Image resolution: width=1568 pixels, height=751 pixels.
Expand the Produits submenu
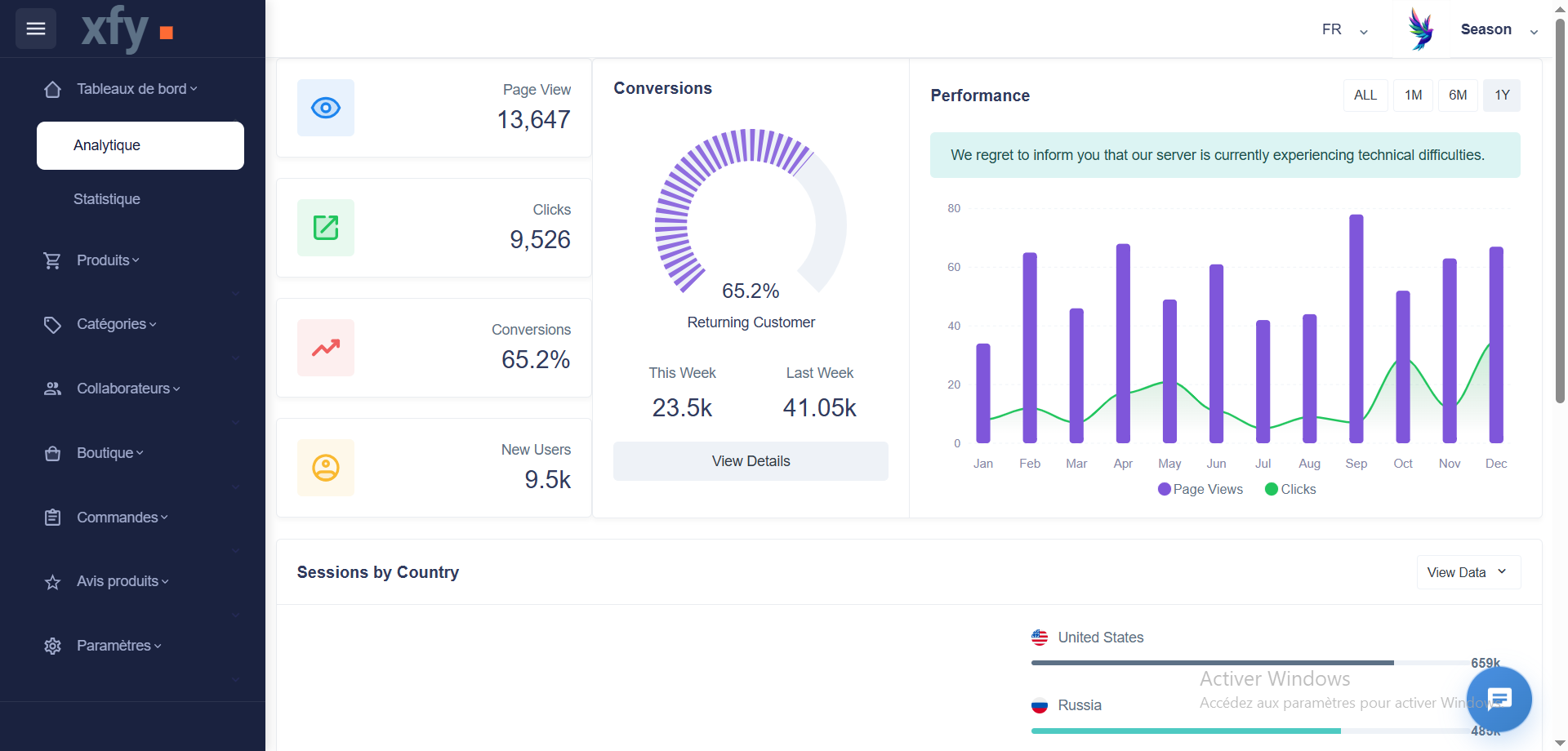pos(109,260)
